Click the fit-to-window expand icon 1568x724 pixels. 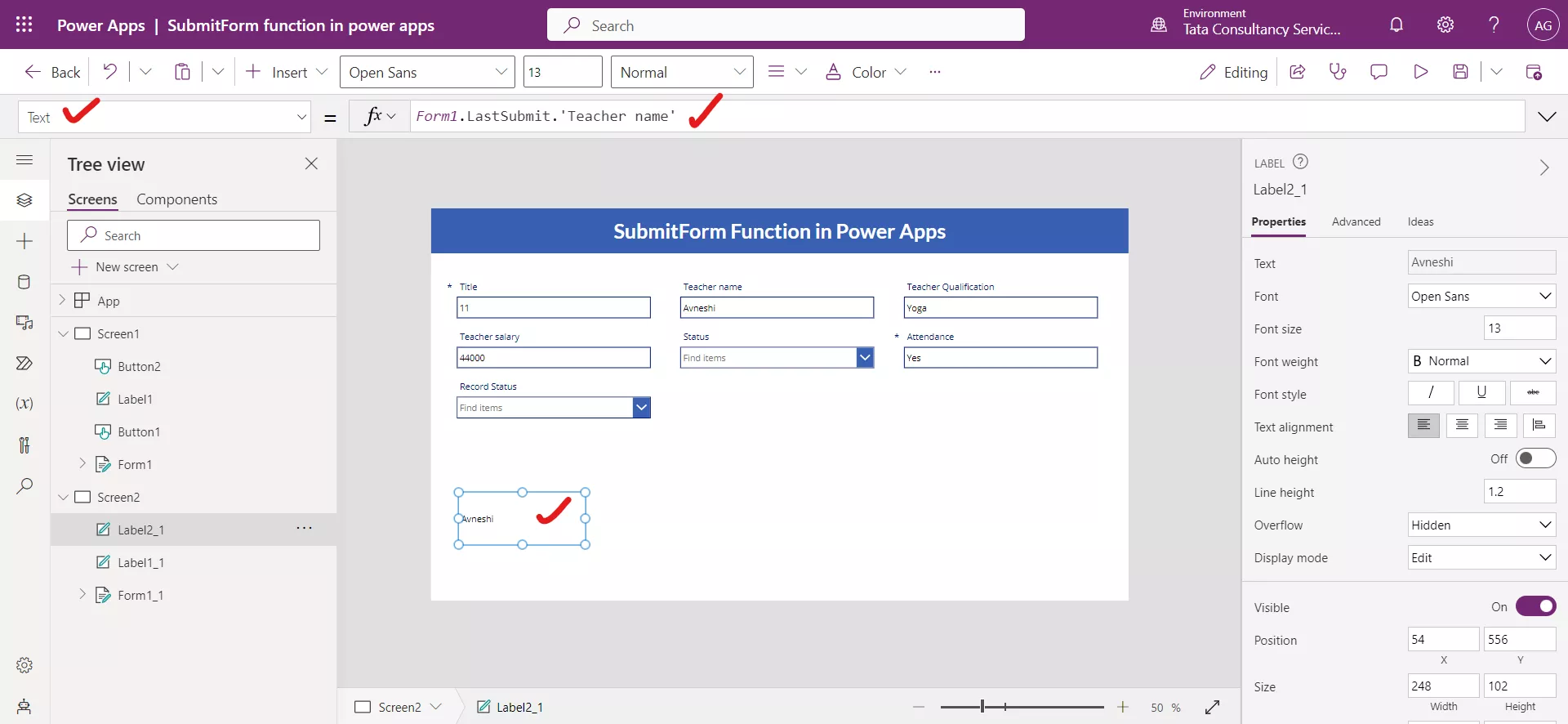(x=1213, y=707)
